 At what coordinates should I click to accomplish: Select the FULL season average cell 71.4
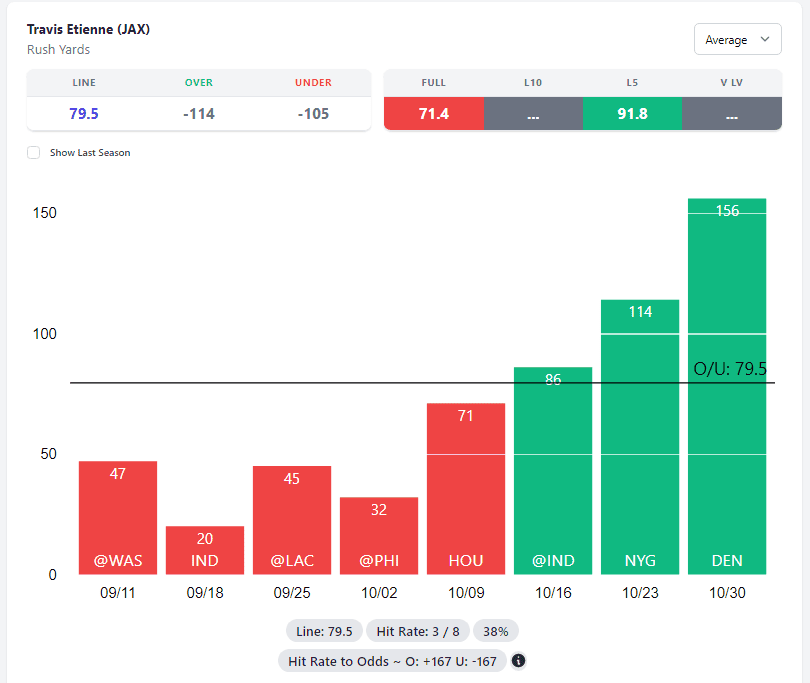433,114
